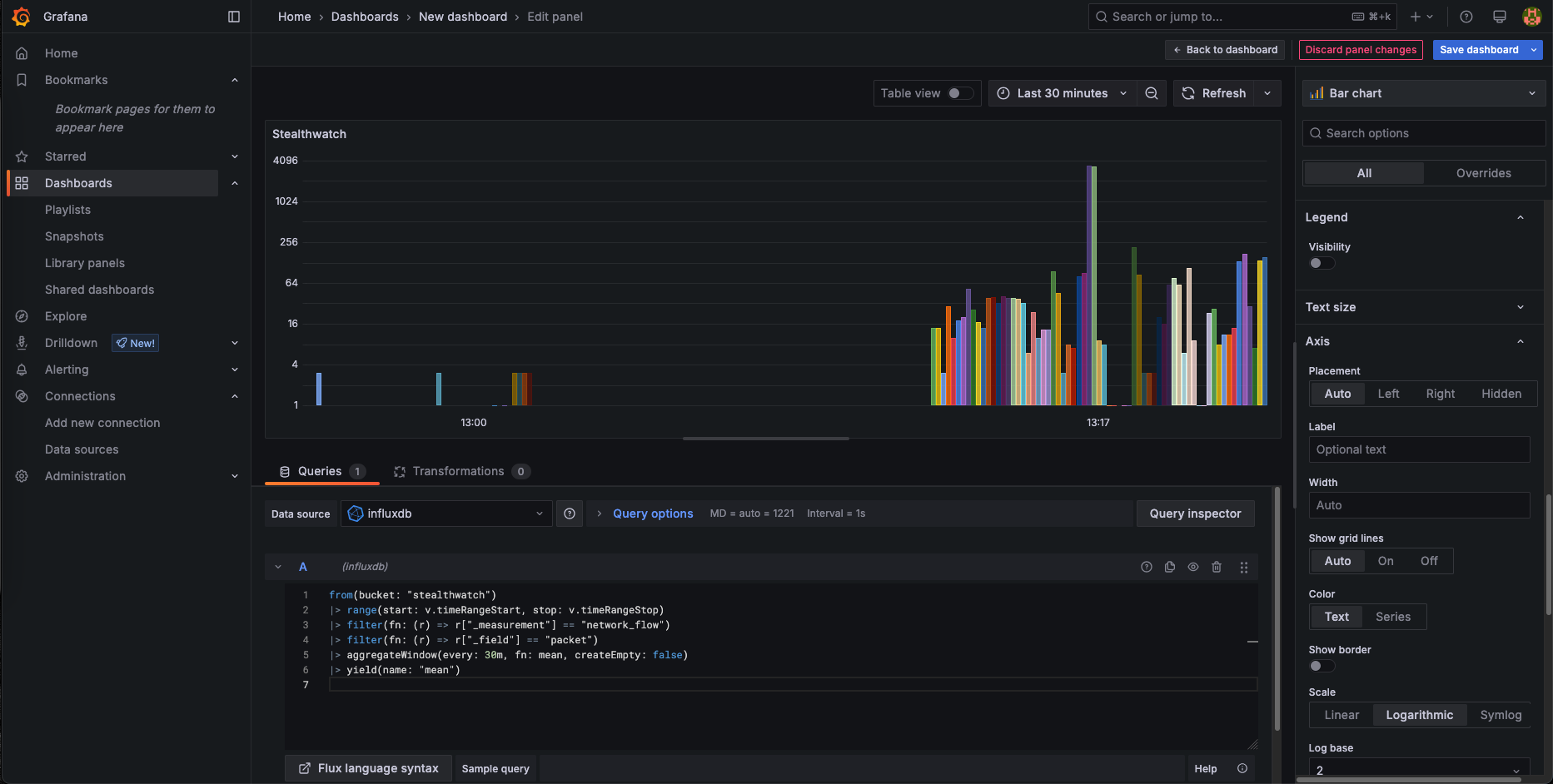Click the query A help icon
Viewport: 1553px width, 784px height.
coord(1147,567)
